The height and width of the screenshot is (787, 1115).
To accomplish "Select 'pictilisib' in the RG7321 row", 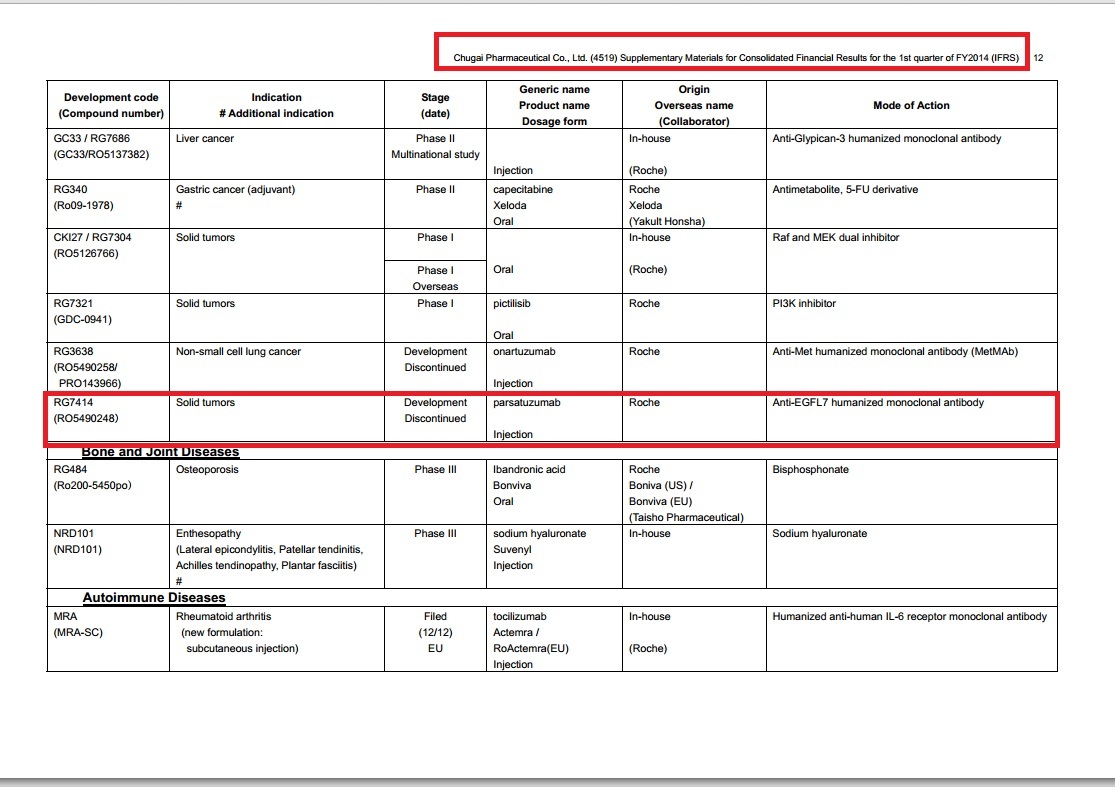I will pyautogui.click(x=514, y=304).
